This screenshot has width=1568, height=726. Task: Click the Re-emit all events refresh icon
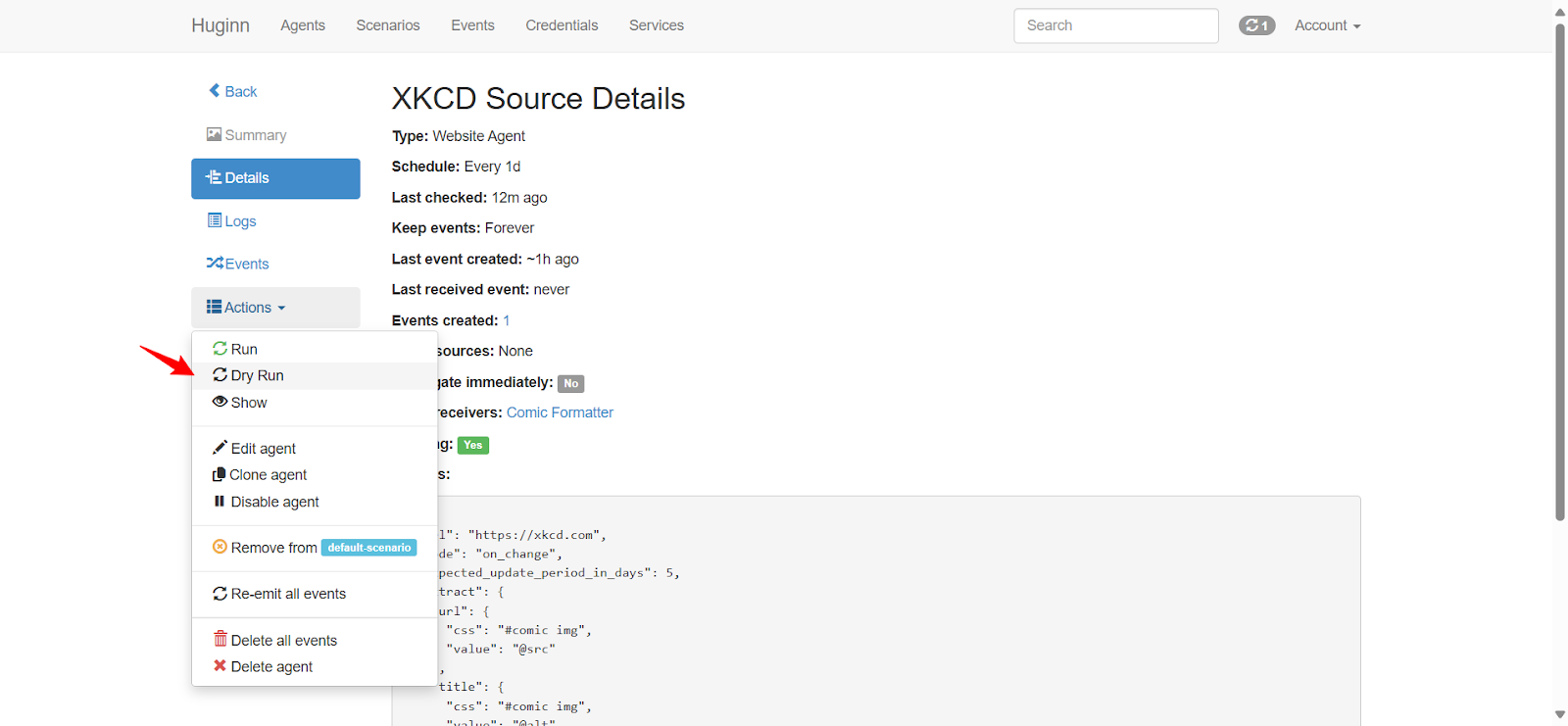click(220, 593)
